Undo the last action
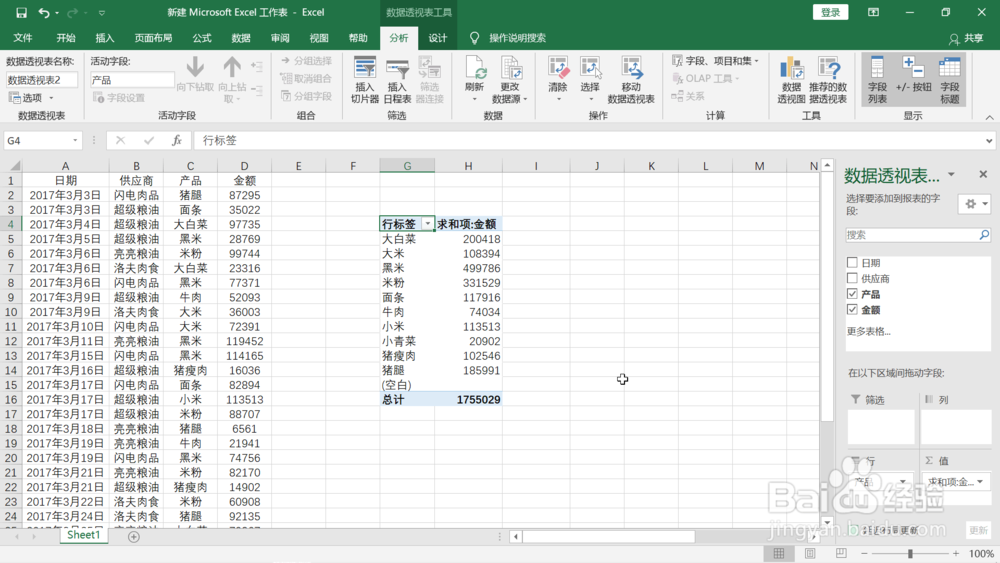This screenshot has height=563, width=1000. click(43, 12)
